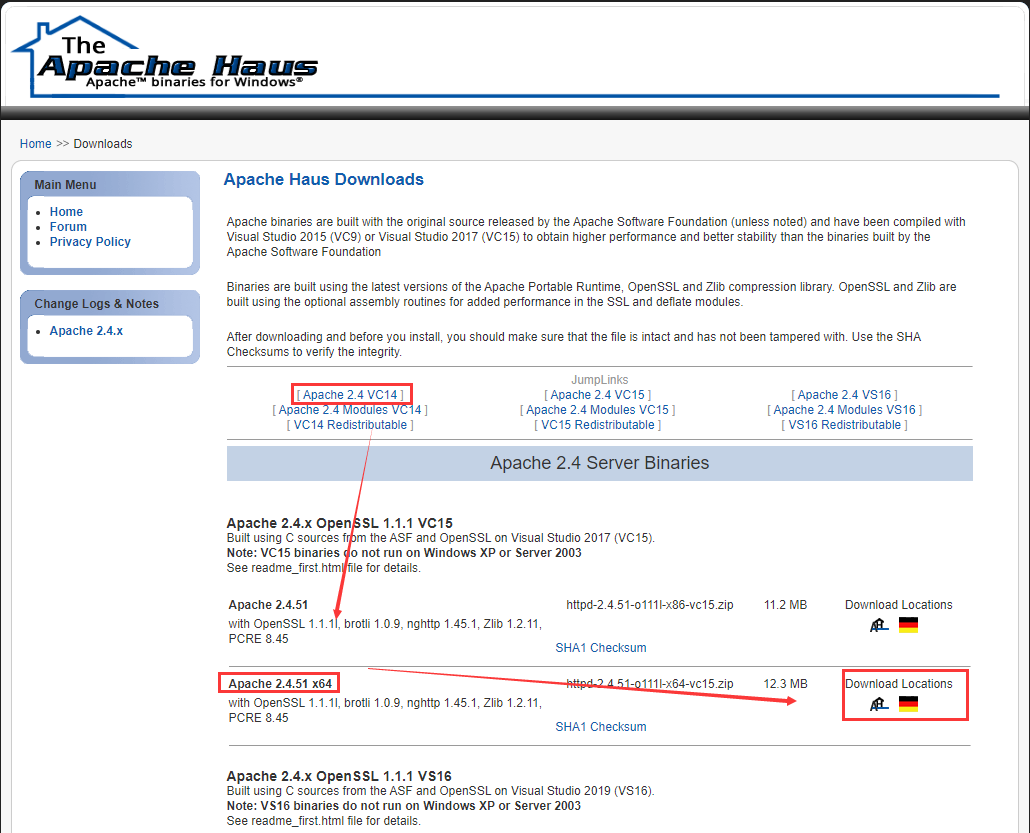Click the Download Locations label for x86
Viewport: 1030px width, 833px height.
pyautogui.click(x=899, y=605)
